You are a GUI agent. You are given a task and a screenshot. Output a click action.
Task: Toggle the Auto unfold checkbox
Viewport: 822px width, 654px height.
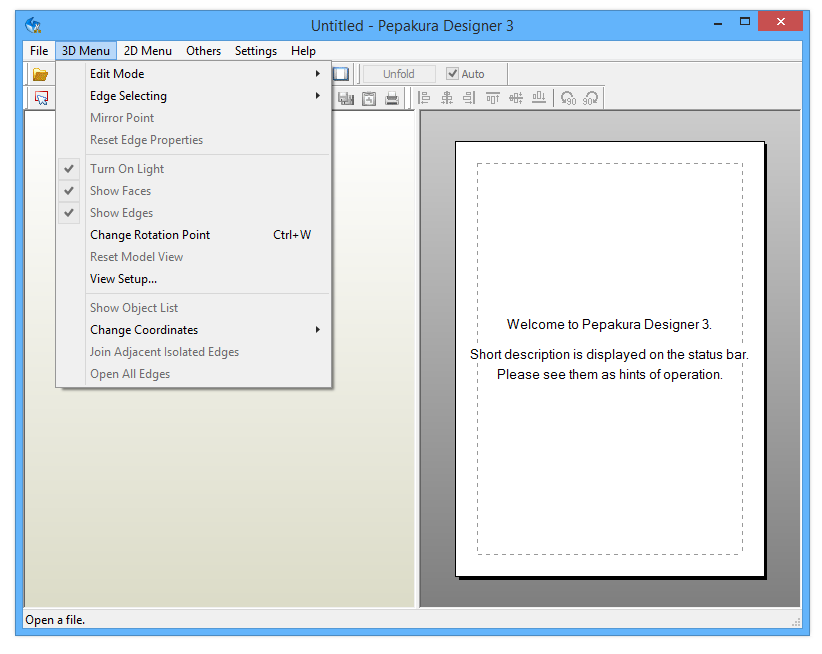454,73
